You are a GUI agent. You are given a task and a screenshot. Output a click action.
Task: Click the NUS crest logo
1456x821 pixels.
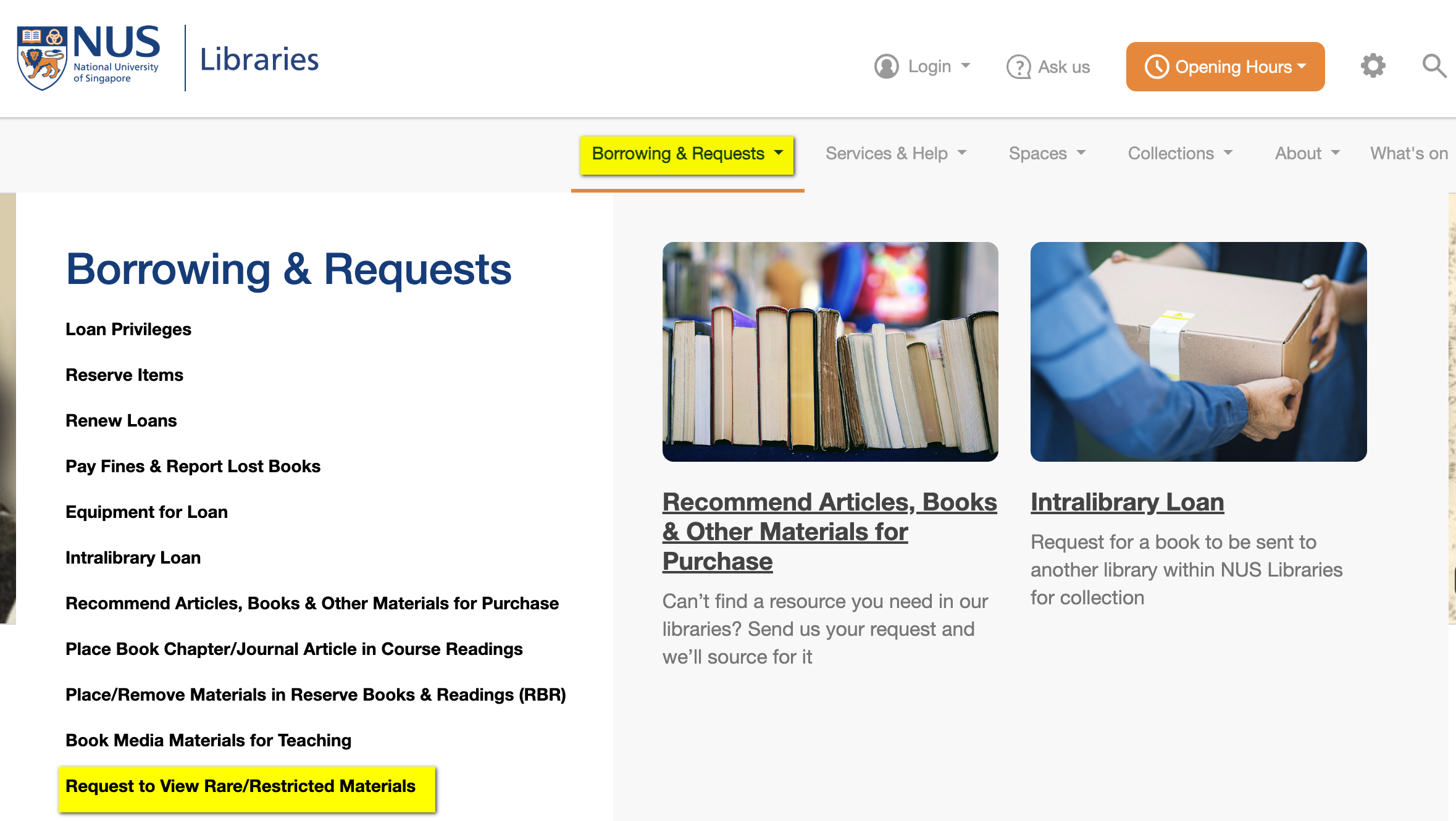click(42, 58)
